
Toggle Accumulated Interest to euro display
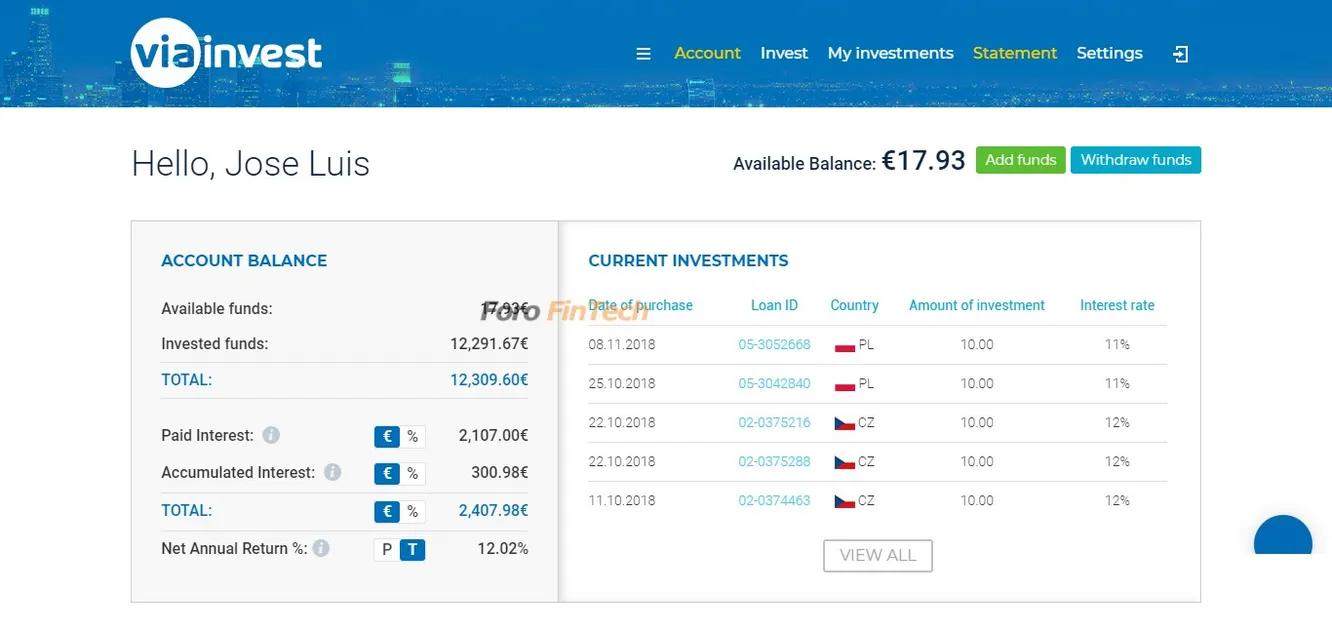point(387,473)
